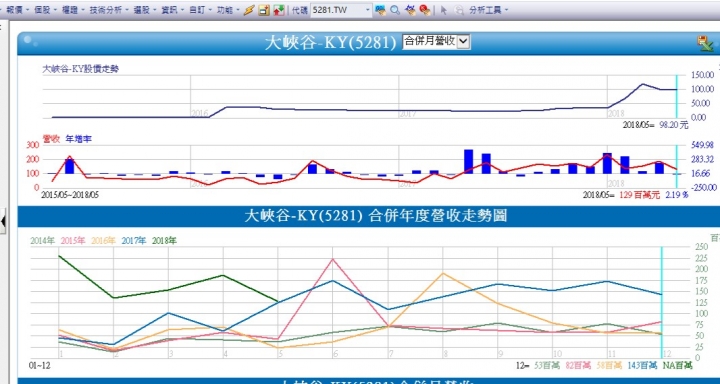
Task: Click the red 營收 legend label
Action: (51, 139)
